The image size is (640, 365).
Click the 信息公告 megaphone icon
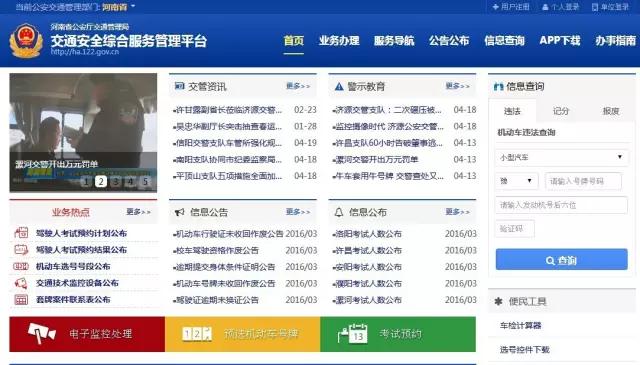coord(180,212)
